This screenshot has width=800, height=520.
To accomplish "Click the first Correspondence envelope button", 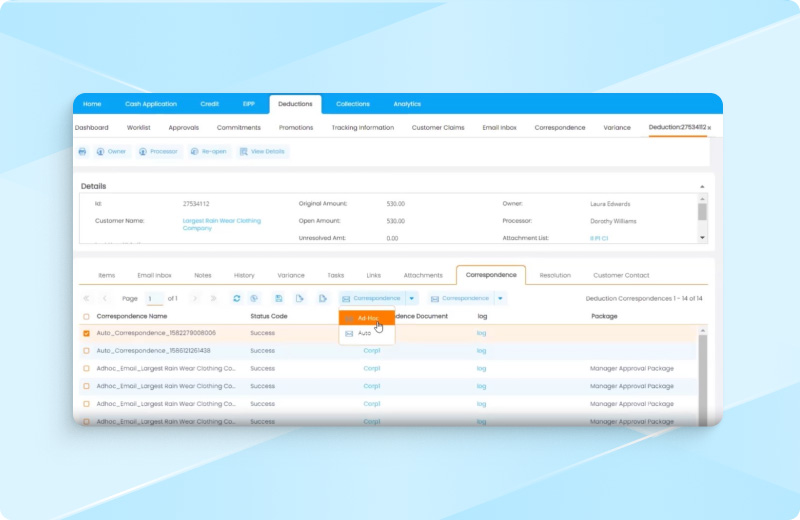I will (371, 299).
